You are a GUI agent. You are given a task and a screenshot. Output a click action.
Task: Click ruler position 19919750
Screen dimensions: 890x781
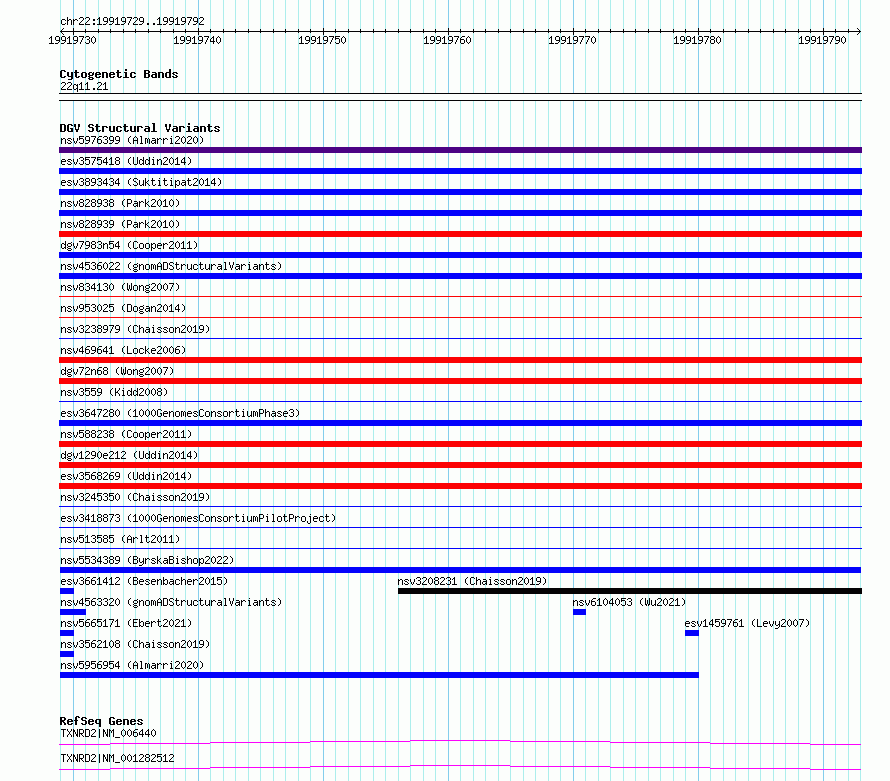[x=322, y=40]
